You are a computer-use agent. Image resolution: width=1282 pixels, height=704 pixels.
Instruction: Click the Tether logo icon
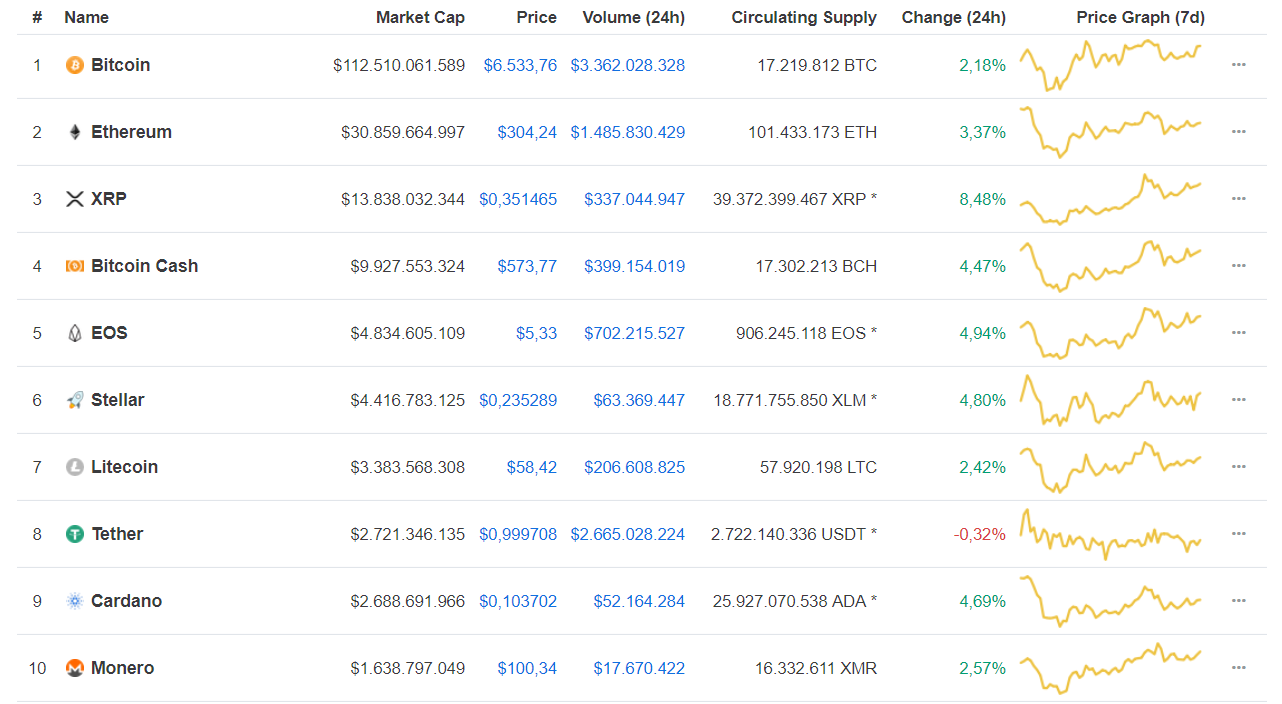pyautogui.click(x=73, y=533)
